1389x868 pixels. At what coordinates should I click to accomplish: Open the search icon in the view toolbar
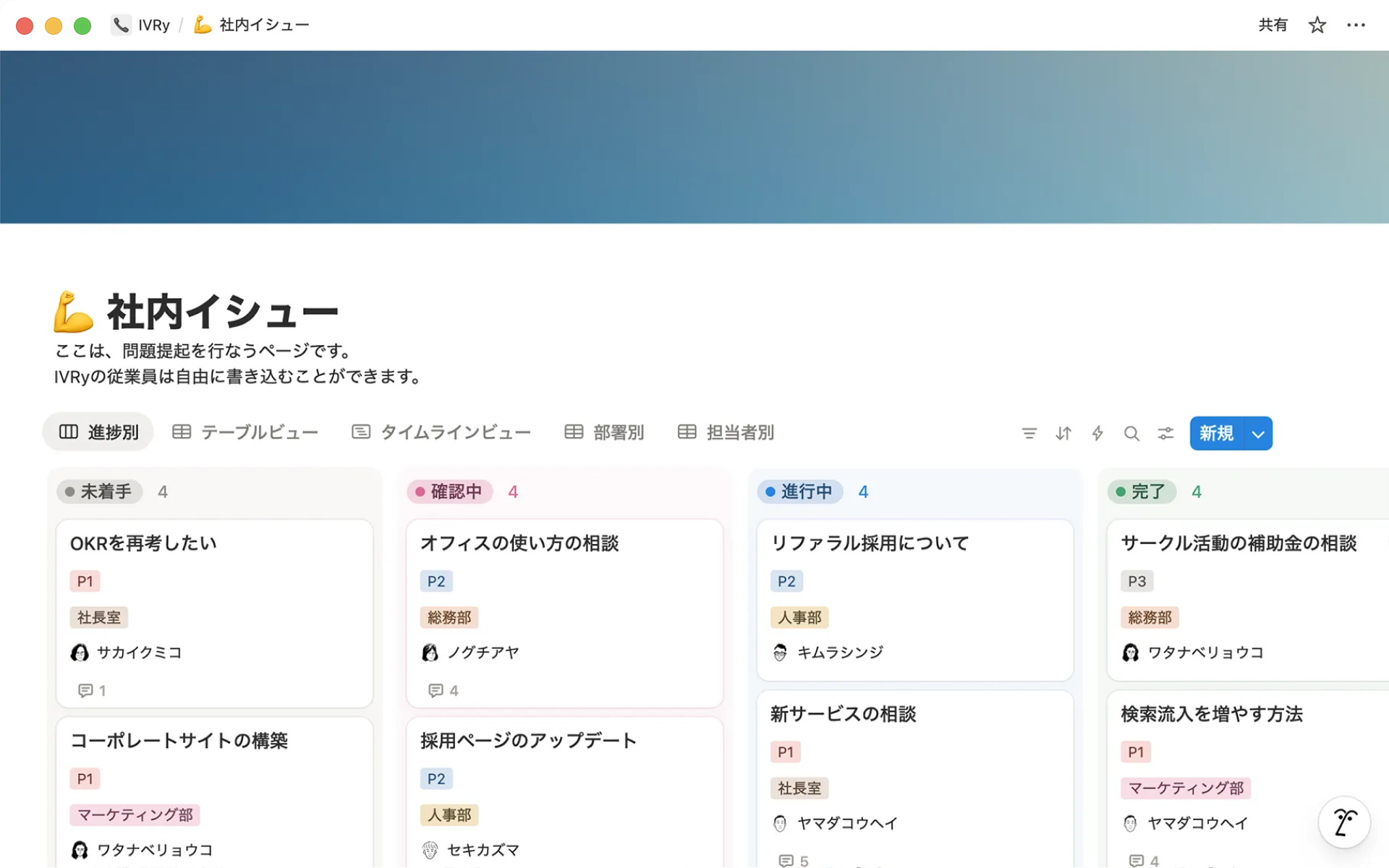point(1131,433)
